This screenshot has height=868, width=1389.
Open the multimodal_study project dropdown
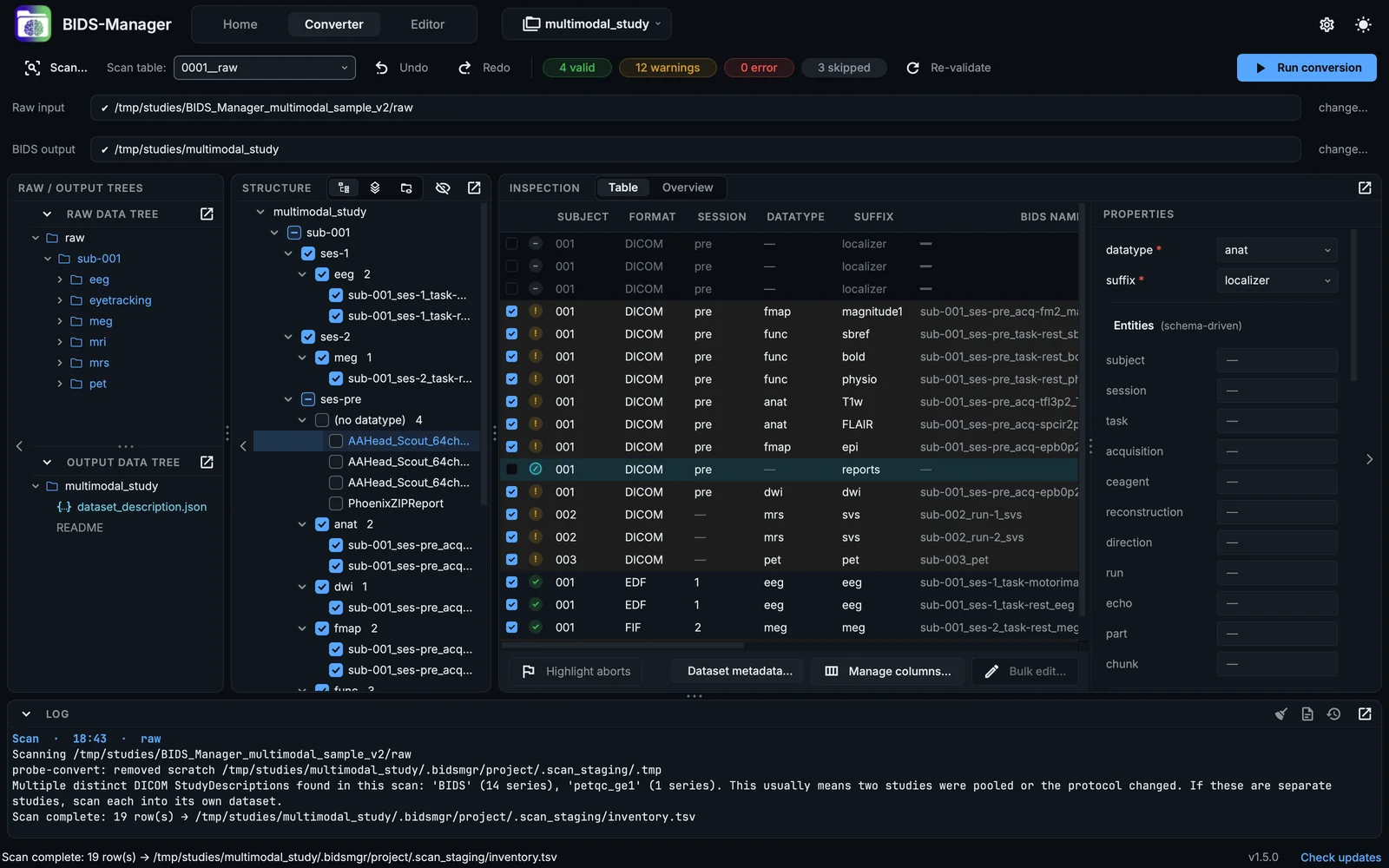click(x=587, y=24)
